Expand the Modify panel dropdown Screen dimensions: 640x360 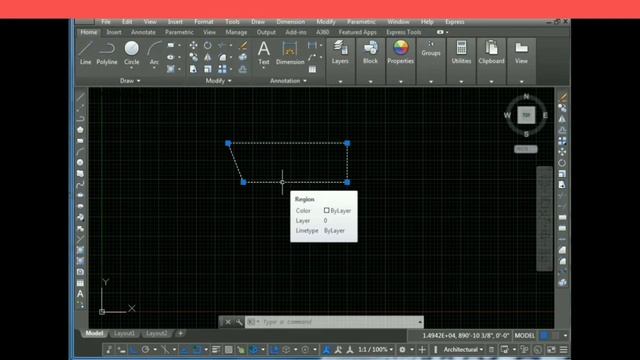pos(218,81)
